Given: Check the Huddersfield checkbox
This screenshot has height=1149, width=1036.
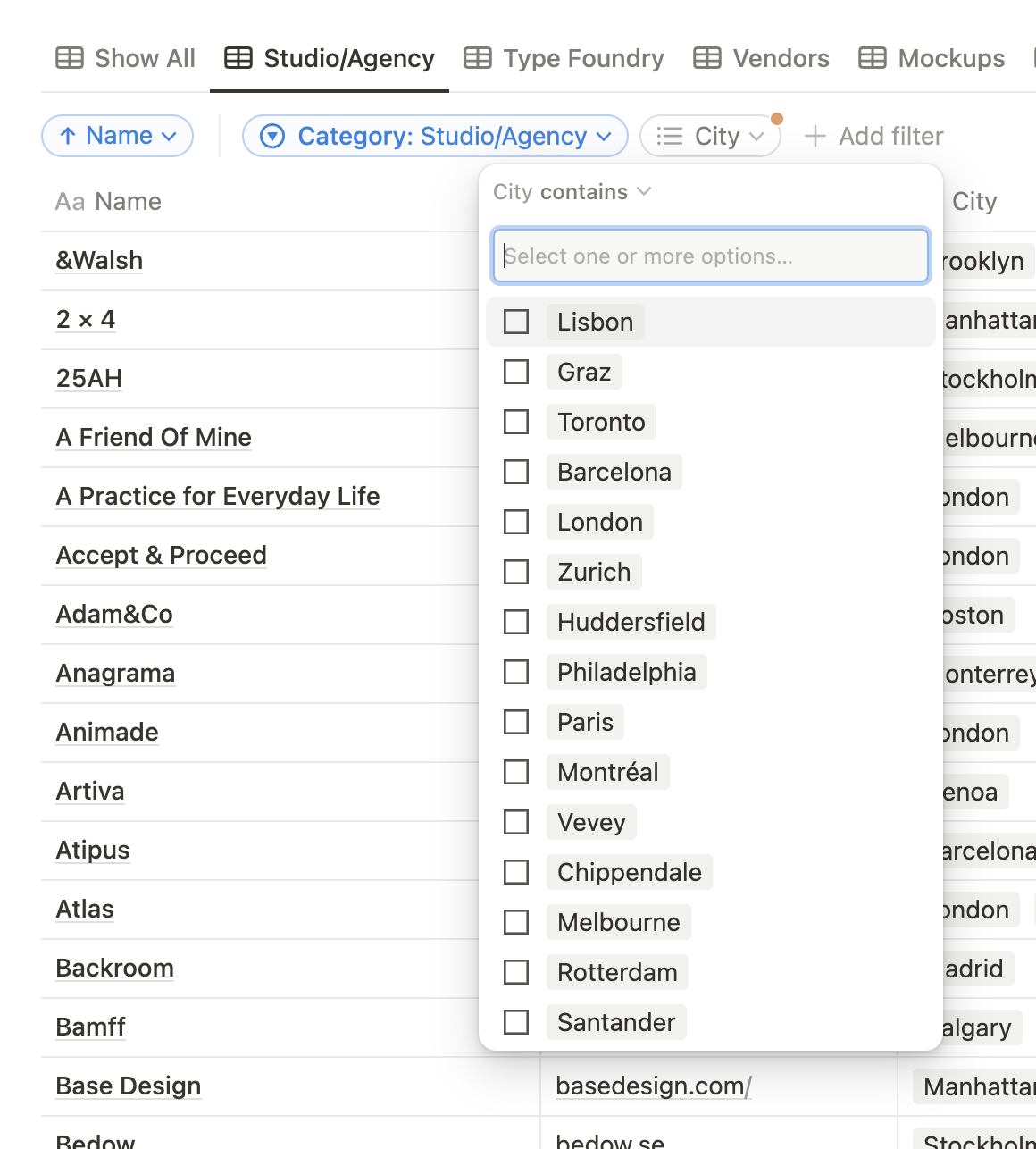Looking at the screenshot, I should point(516,622).
